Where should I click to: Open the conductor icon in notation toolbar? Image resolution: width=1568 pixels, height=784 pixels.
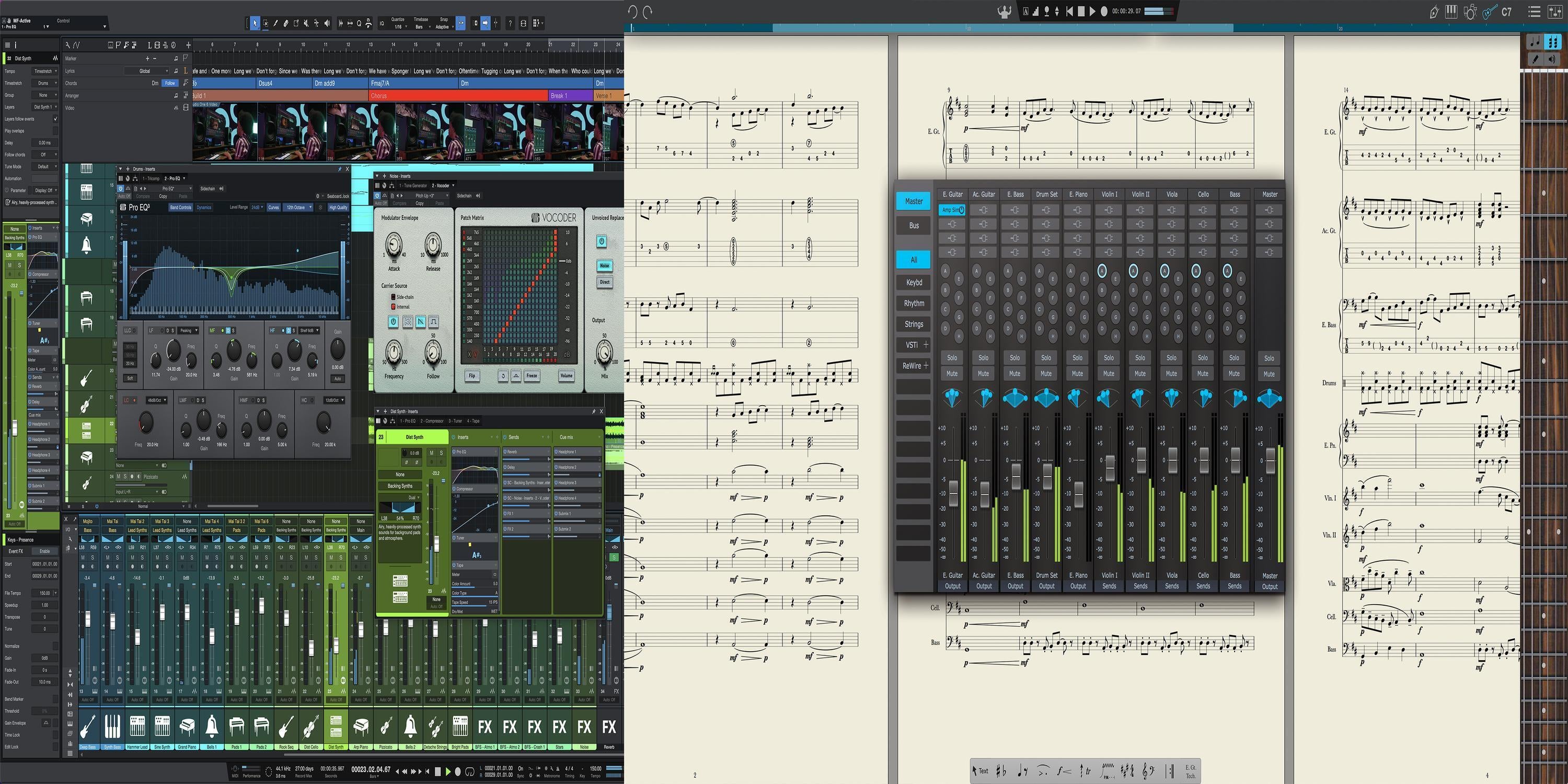coord(1005,11)
